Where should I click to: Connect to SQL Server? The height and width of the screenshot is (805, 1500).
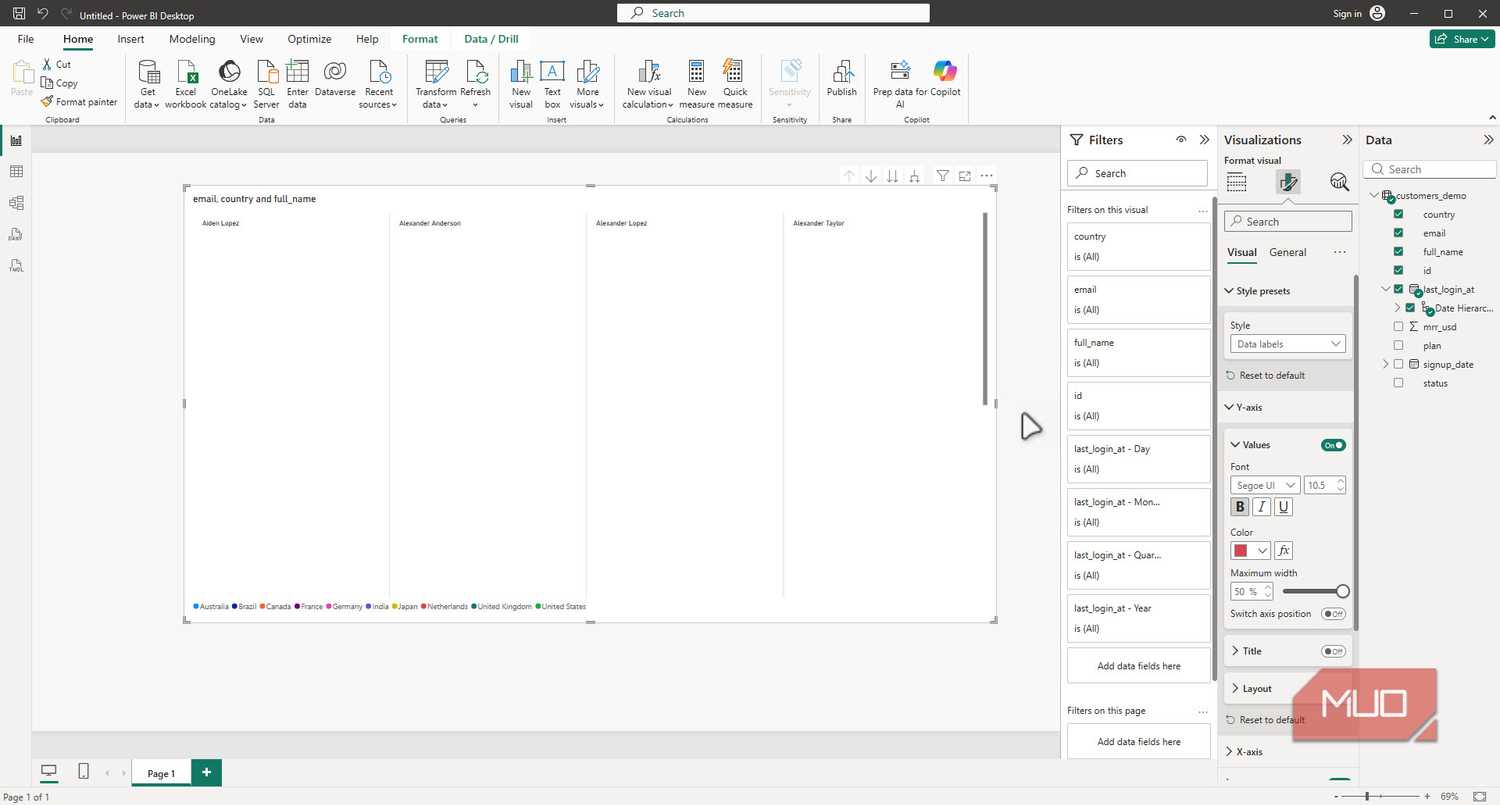267,84
